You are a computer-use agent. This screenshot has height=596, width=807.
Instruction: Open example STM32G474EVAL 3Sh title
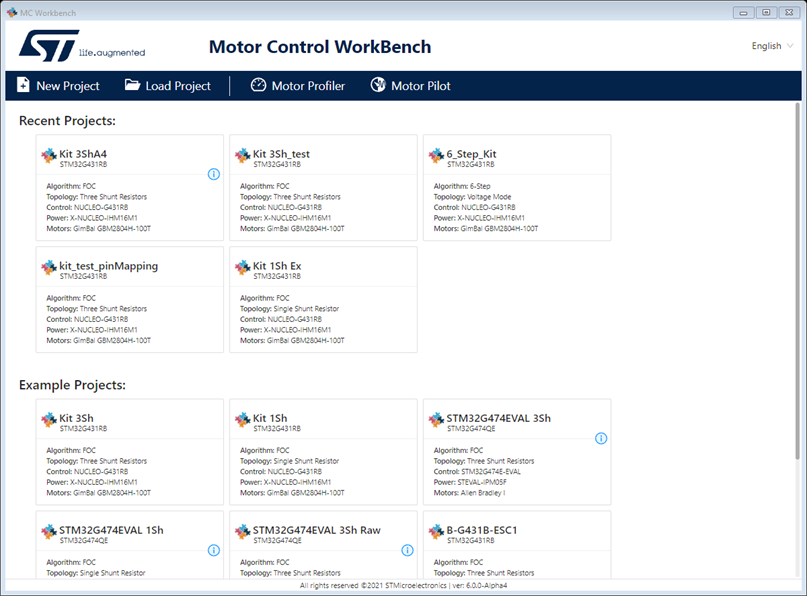(x=498, y=418)
